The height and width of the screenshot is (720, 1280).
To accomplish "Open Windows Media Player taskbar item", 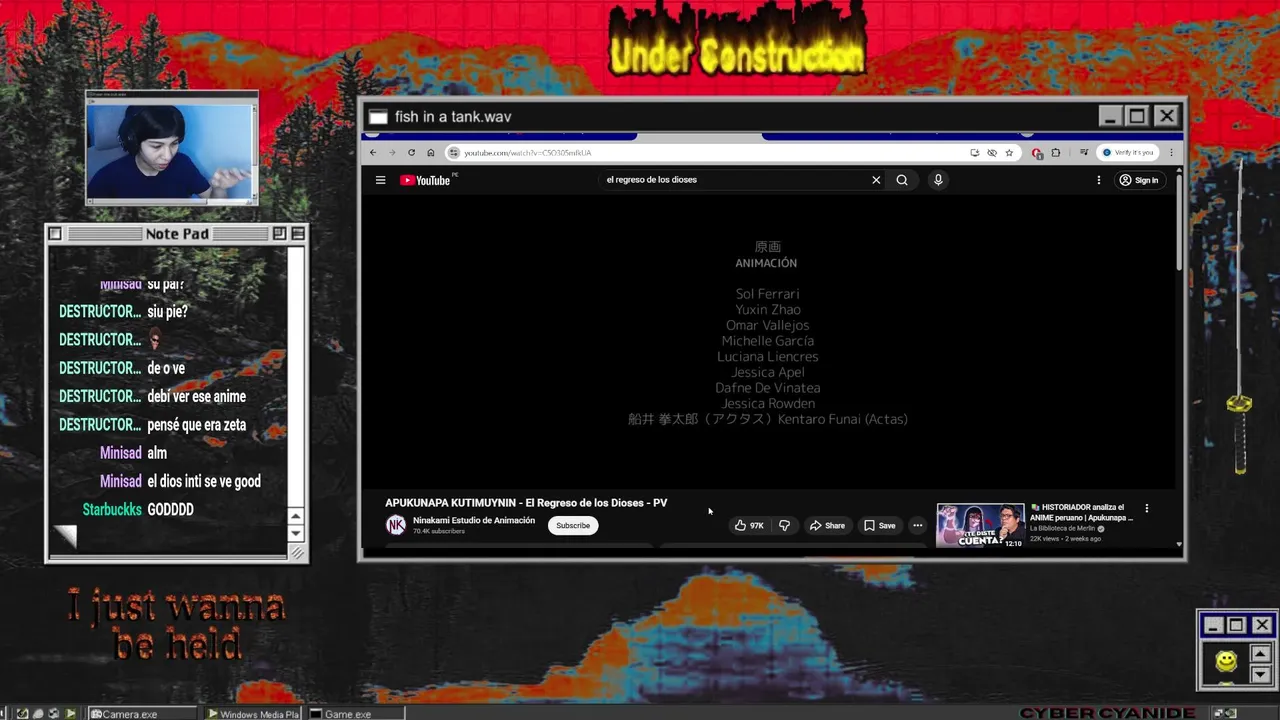I will pyautogui.click(x=254, y=714).
